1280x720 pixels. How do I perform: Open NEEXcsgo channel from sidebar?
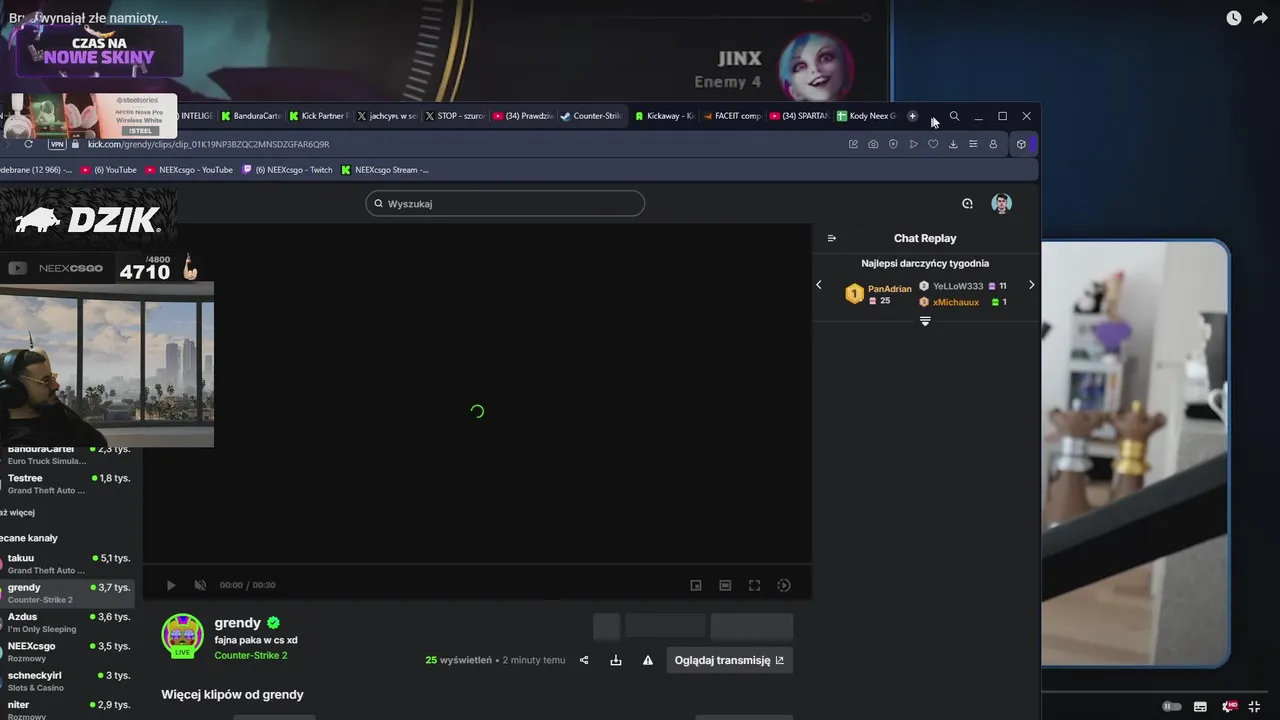(67, 651)
